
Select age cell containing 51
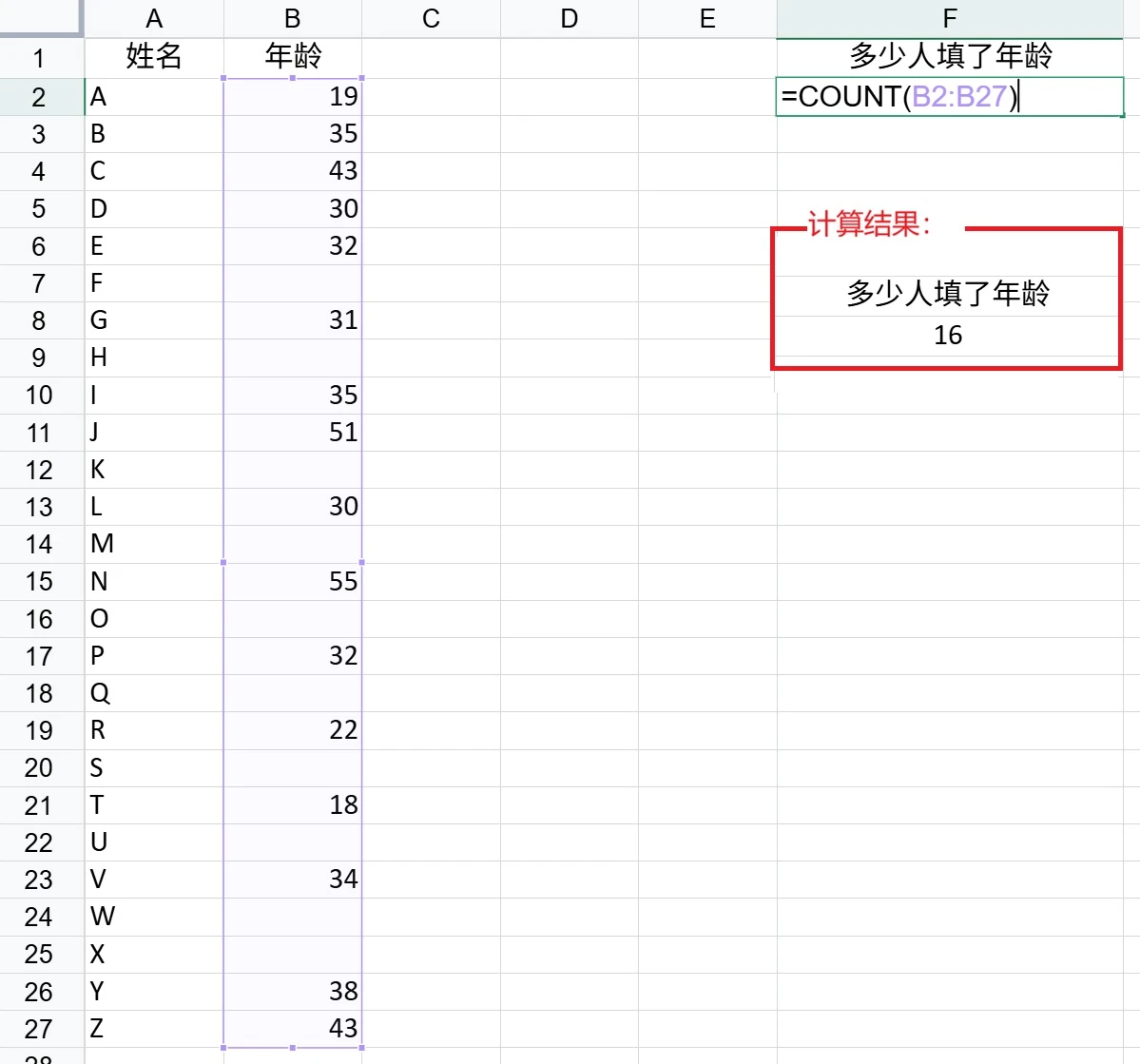point(292,433)
